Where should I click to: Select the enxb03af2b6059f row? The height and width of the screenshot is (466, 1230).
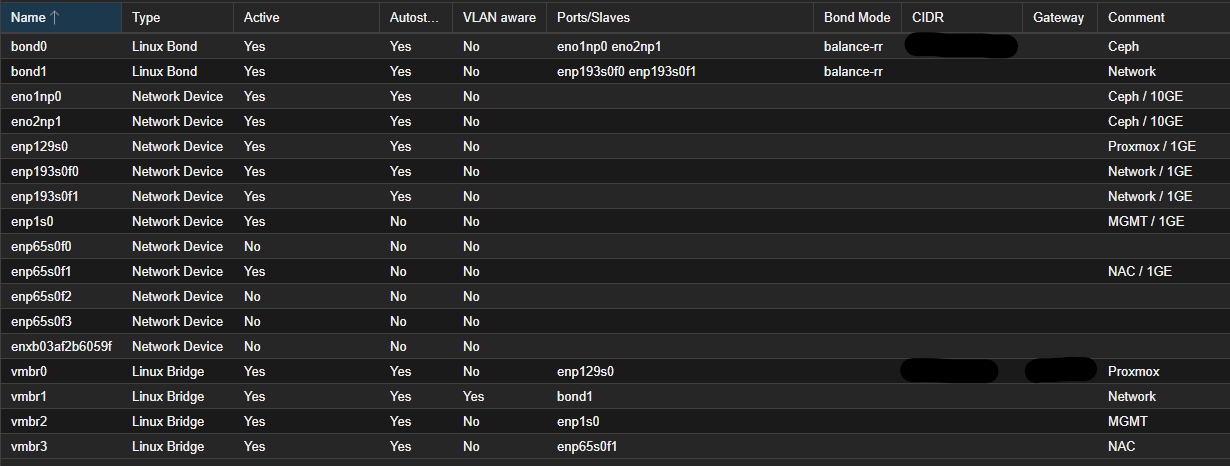[61, 347]
